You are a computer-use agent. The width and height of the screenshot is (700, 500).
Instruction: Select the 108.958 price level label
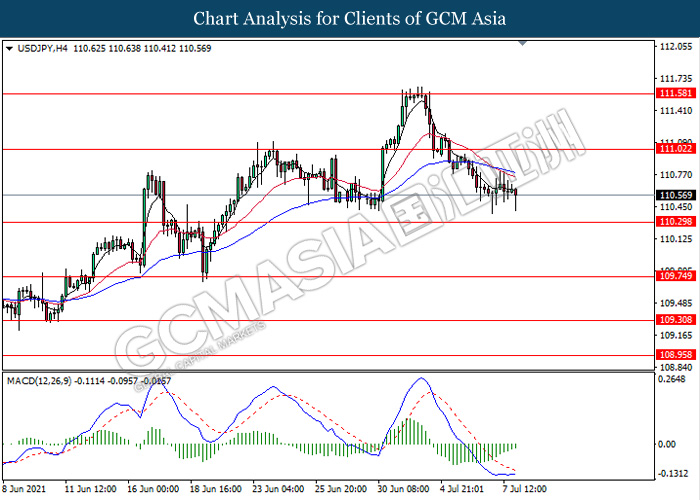click(x=676, y=354)
